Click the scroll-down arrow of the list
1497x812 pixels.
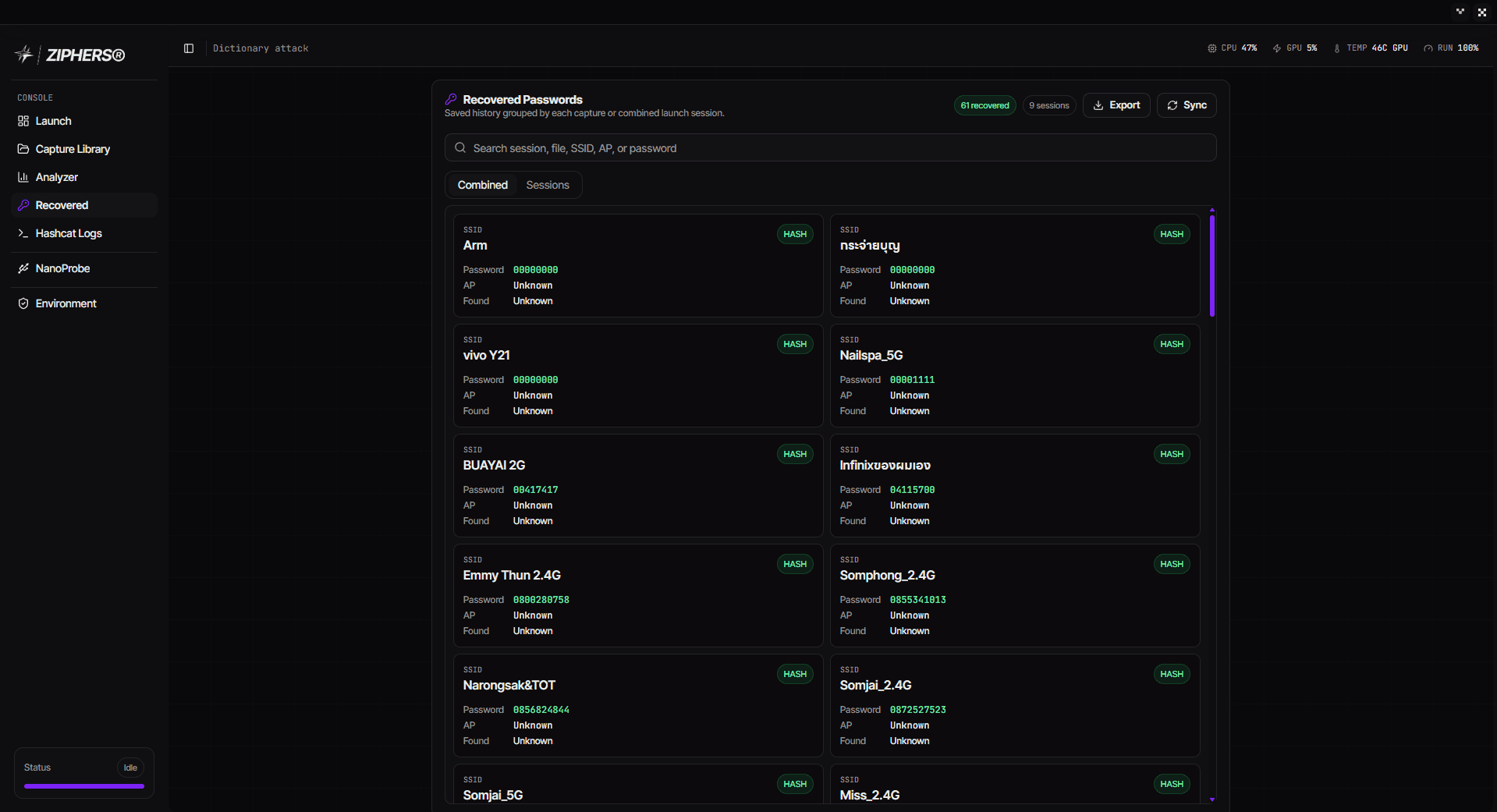click(x=1212, y=800)
